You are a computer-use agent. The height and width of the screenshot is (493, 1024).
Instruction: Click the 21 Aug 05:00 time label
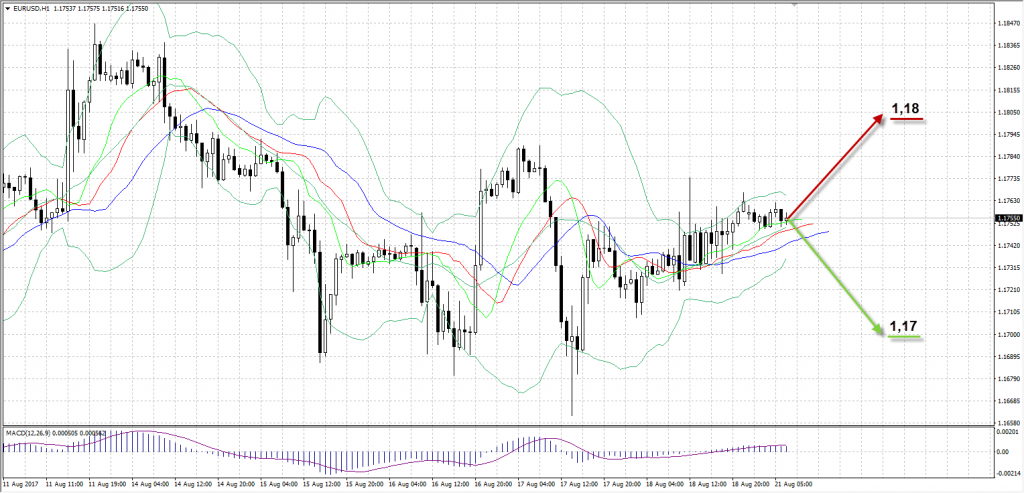790,483
